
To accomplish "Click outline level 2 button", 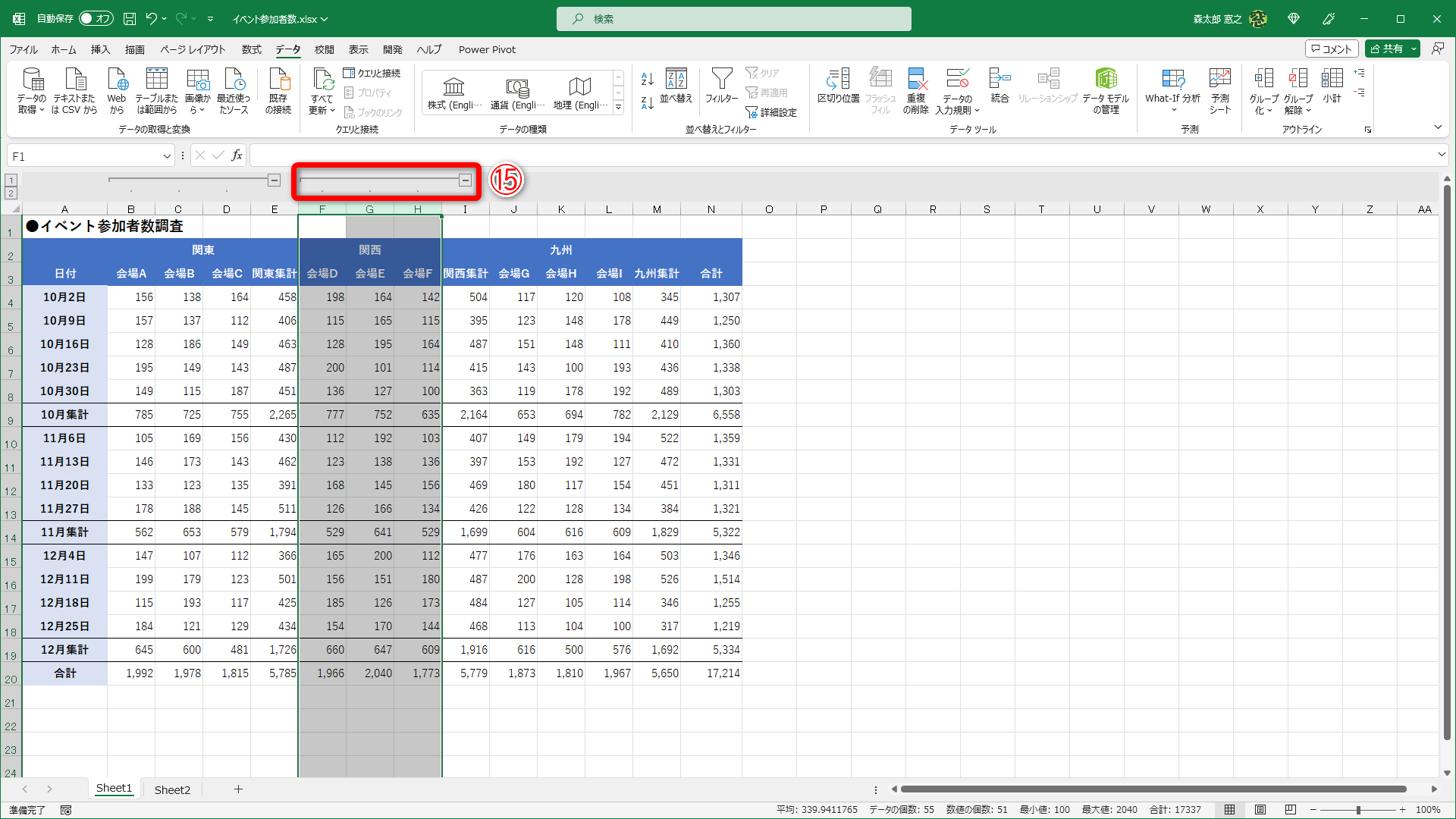I will pos(11,193).
